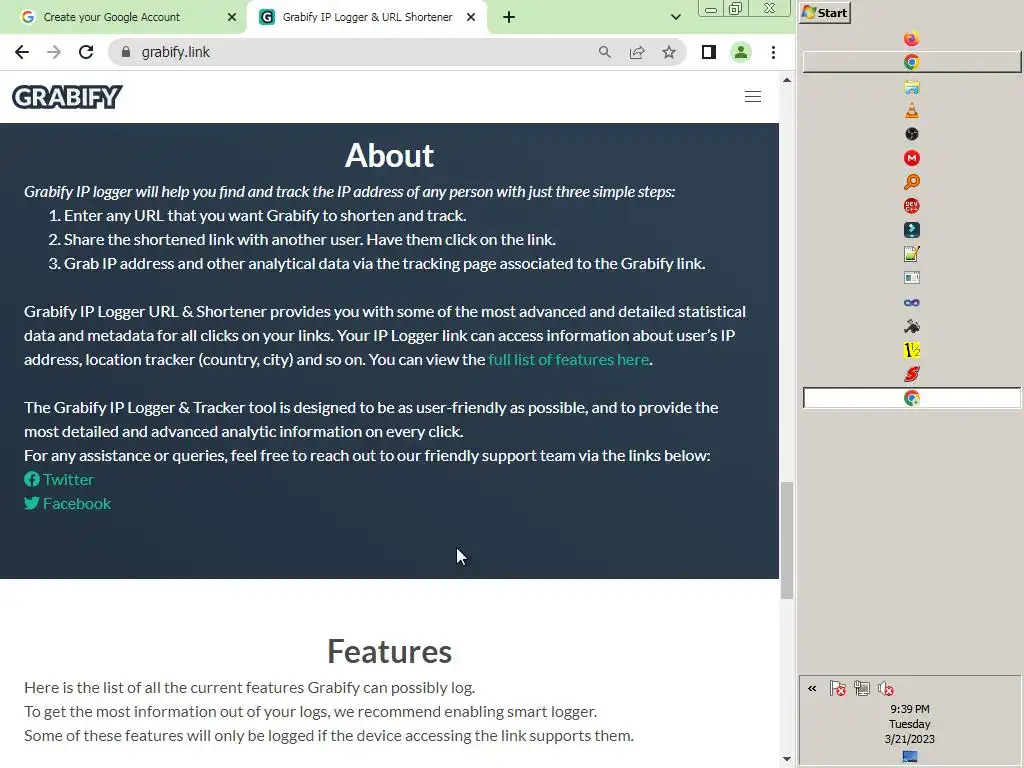Viewport: 1024px width, 768px height.
Task: Expand hidden tray icons with the double chevron
Action: pos(812,688)
